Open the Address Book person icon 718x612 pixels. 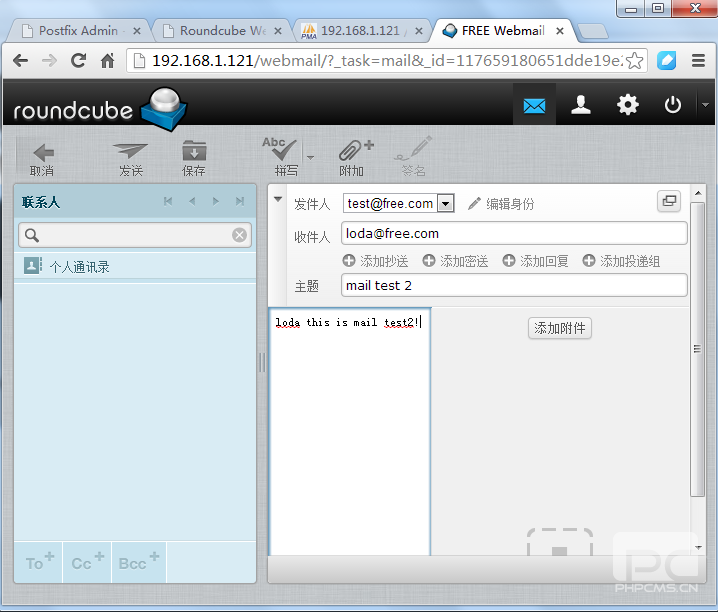coord(581,105)
